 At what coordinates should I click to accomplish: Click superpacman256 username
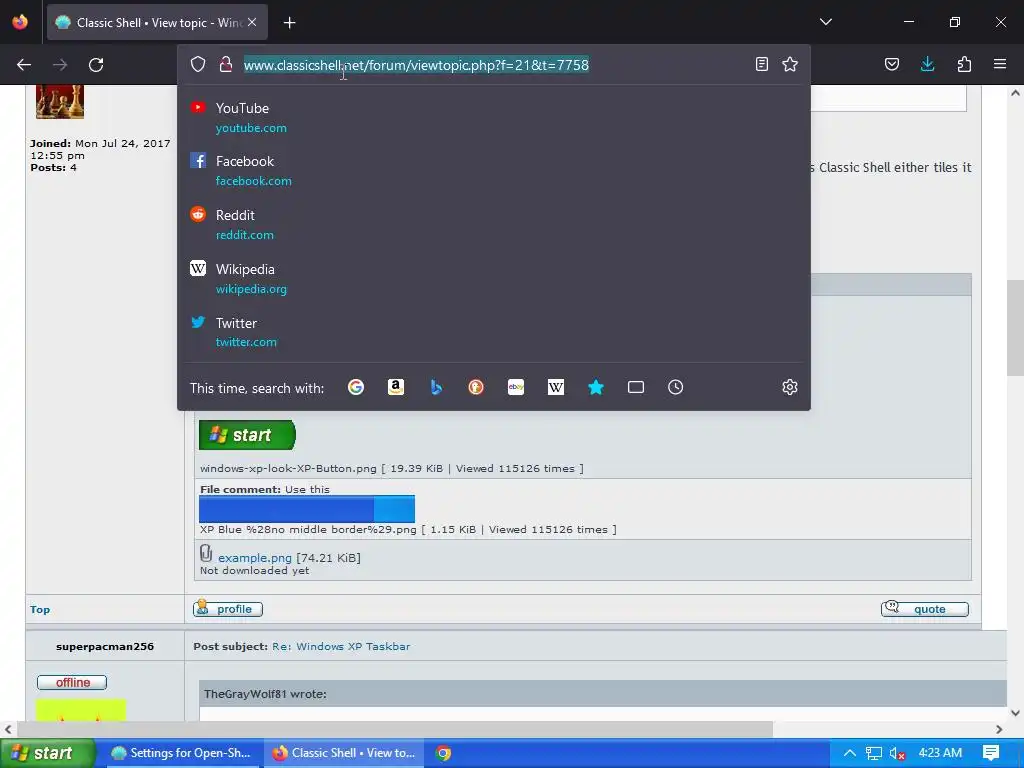pyautogui.click(x=105, y=647)
